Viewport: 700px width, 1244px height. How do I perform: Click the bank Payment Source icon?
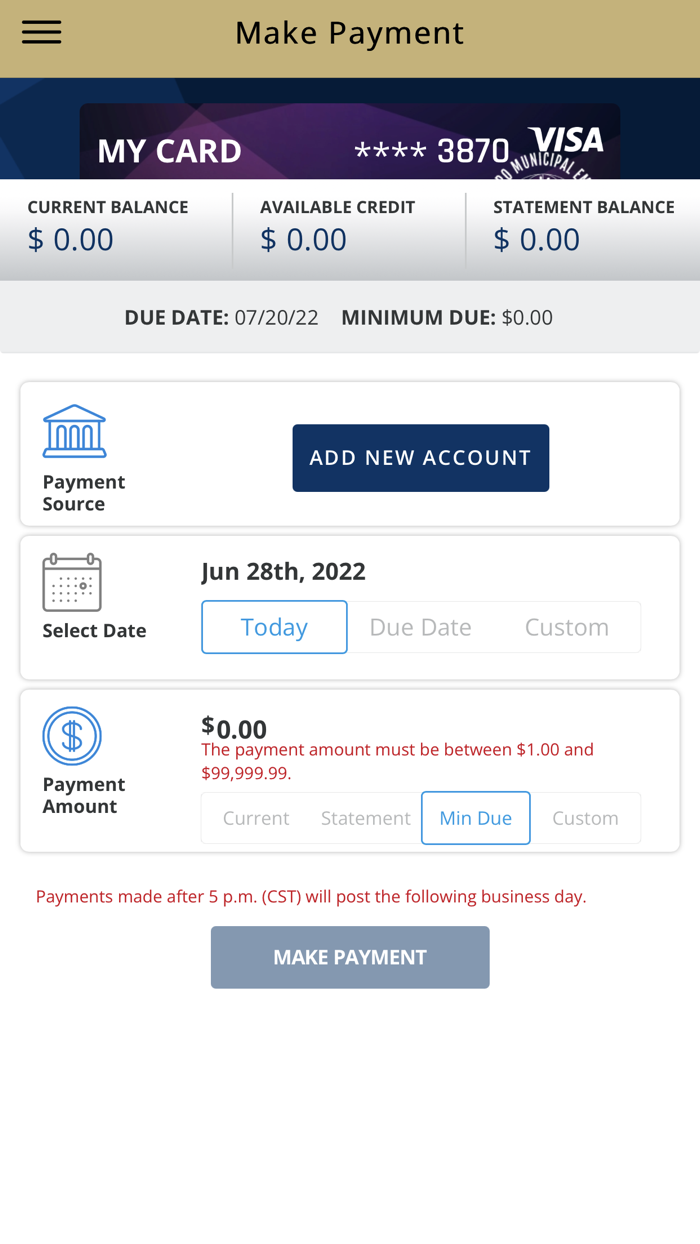pyautogui.click(x=74, y=431)
